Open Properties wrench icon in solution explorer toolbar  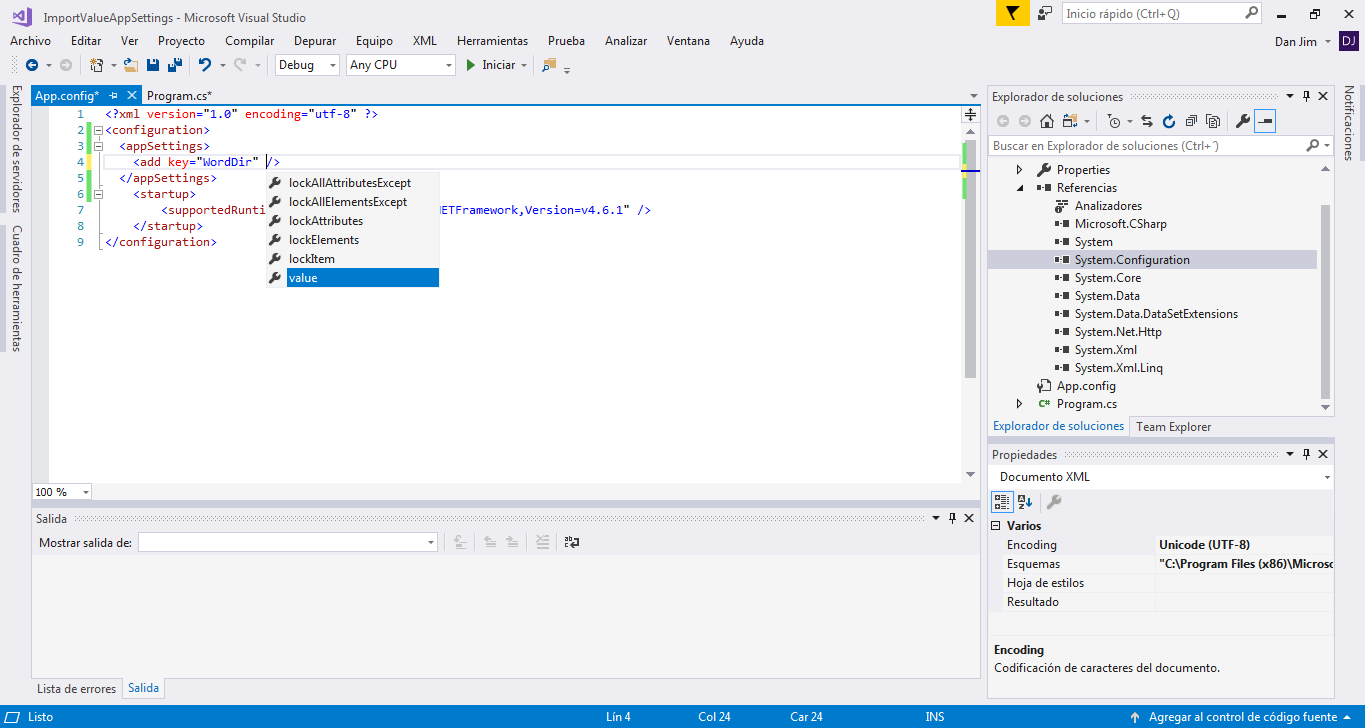[1243, 121]
